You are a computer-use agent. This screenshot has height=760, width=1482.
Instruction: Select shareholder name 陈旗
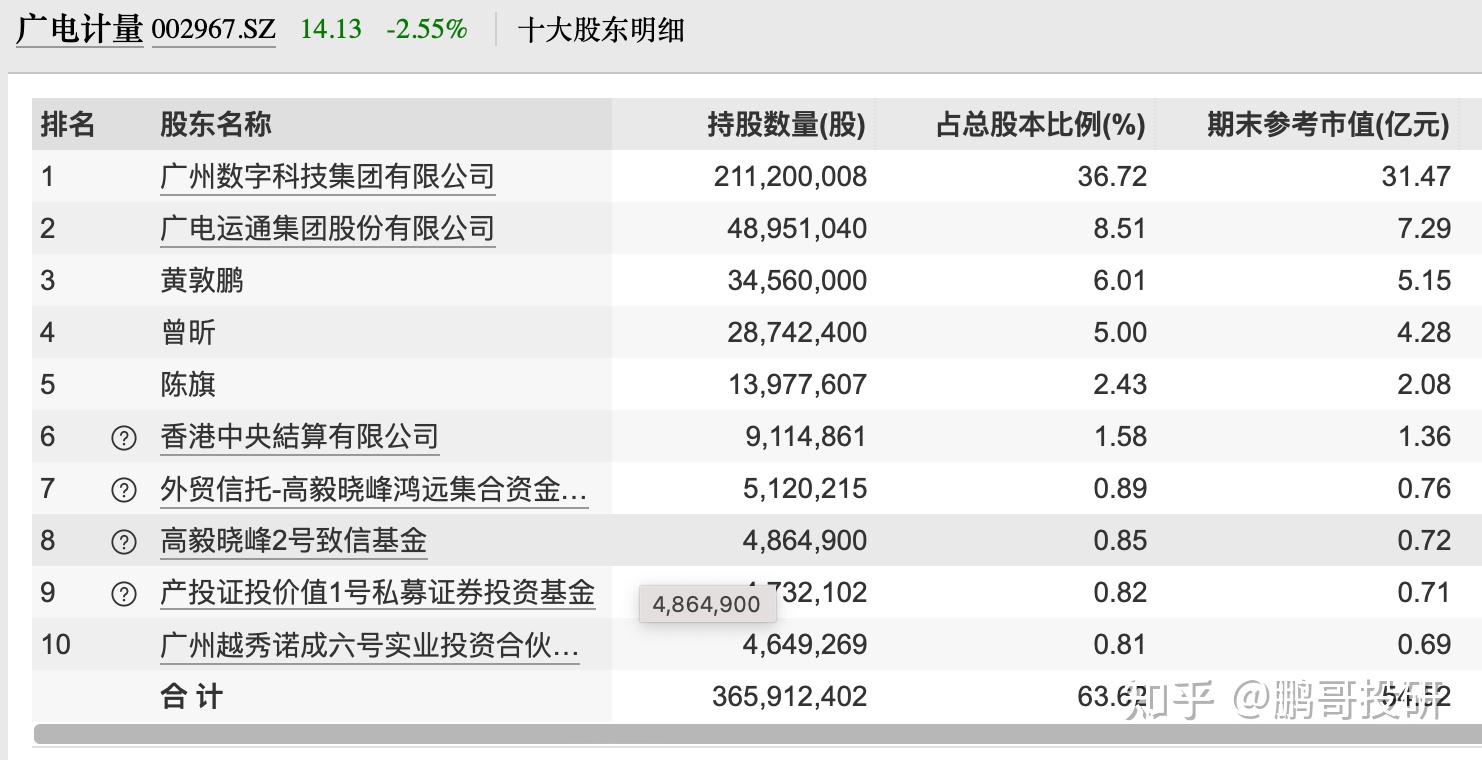tap(188, 385)
